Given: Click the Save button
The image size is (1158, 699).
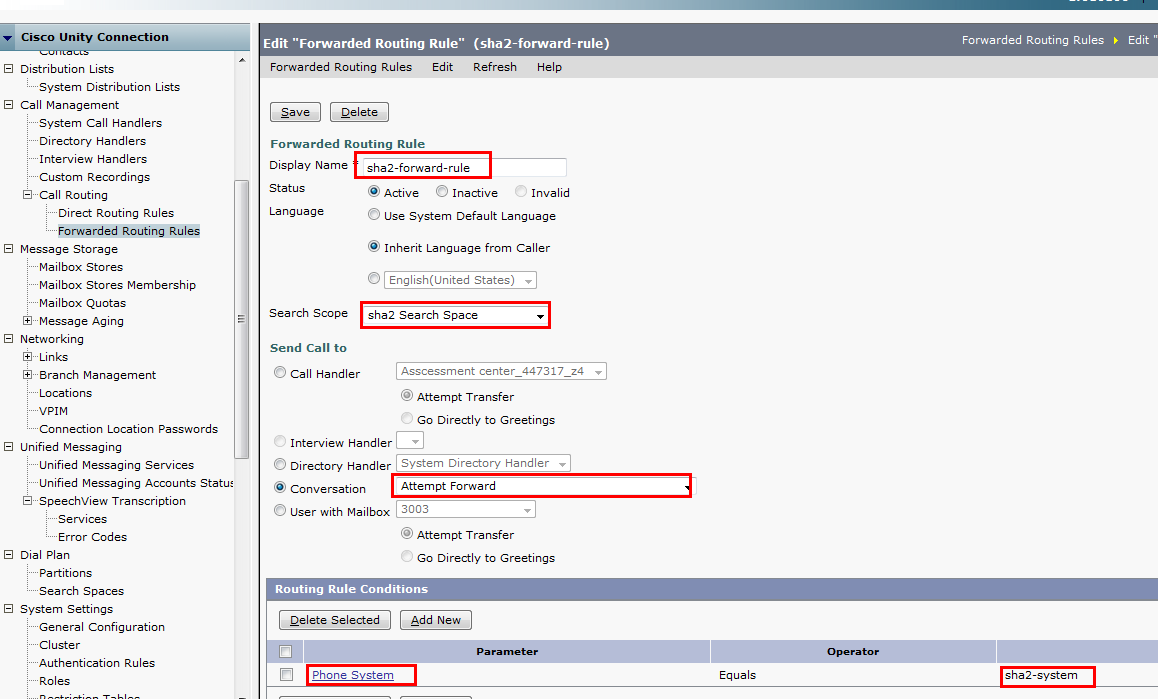Looking at the screenshot, I should [x=295, y=112].
